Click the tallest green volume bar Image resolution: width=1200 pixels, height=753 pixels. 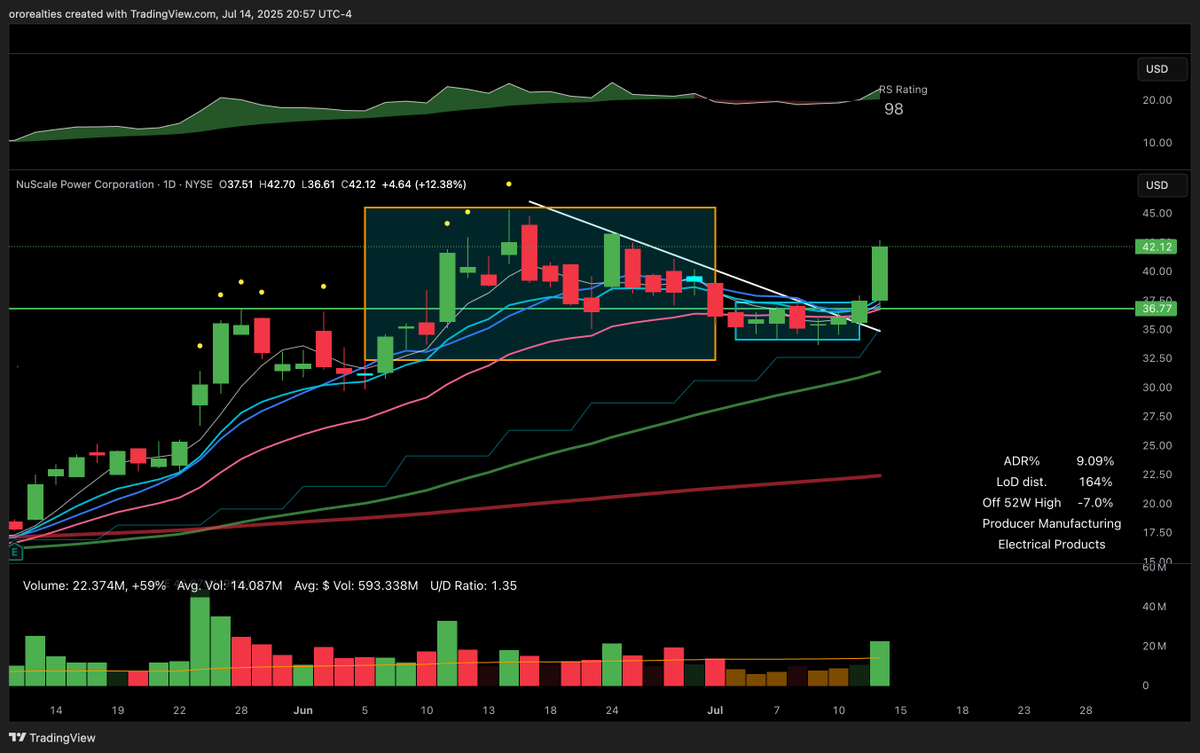coord(200,641)
